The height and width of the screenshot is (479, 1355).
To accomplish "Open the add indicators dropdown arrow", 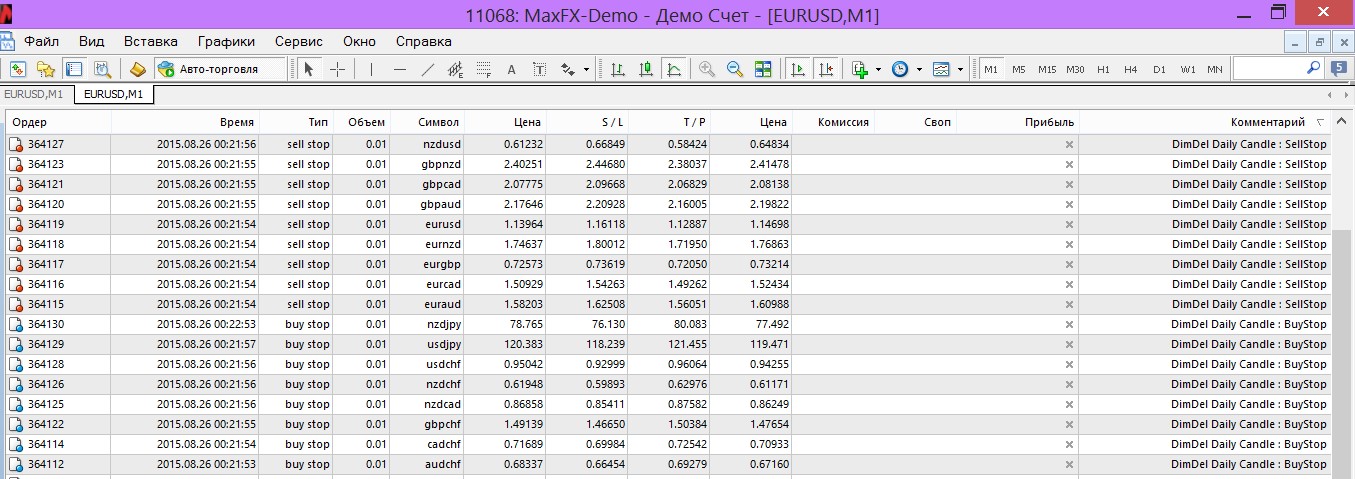I will (x=878, y=70).
